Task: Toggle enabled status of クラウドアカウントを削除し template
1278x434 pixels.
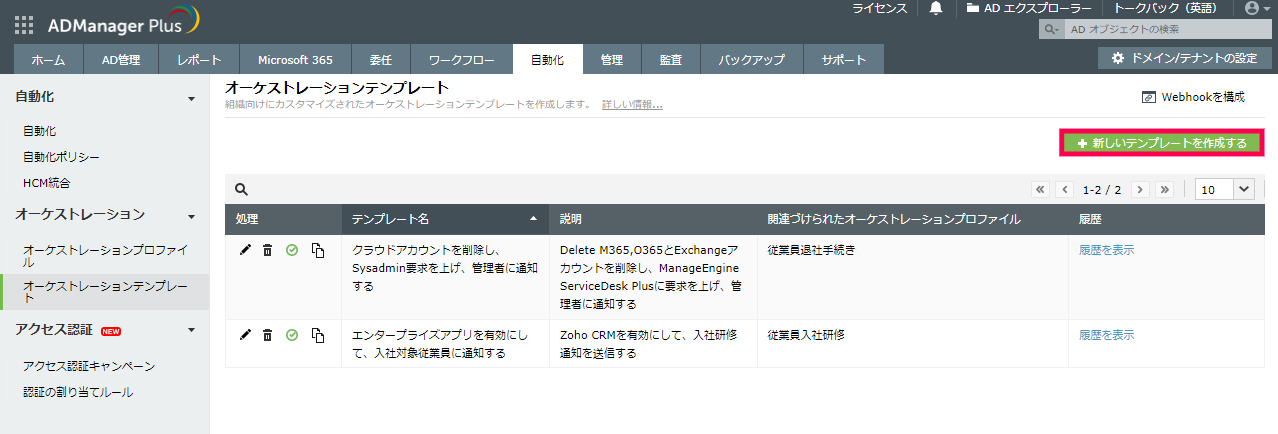Action: pos(292,250)
